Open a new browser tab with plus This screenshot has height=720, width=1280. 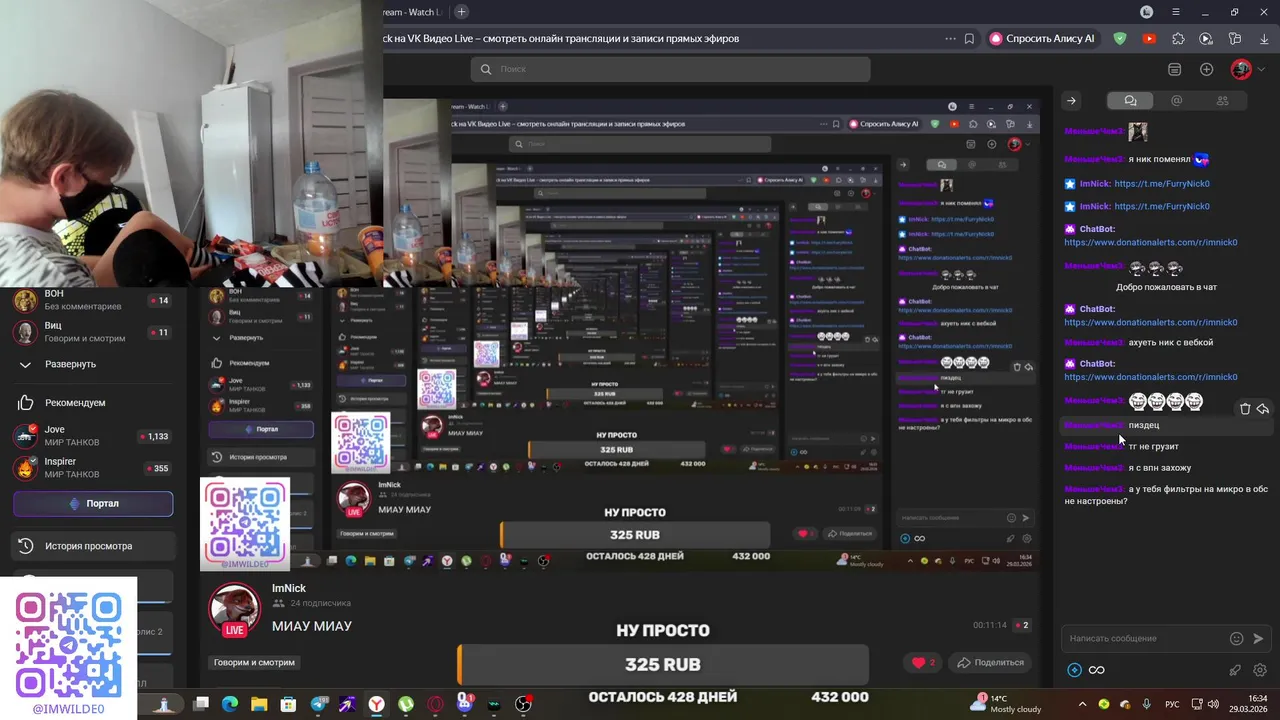tap(461, 12)
